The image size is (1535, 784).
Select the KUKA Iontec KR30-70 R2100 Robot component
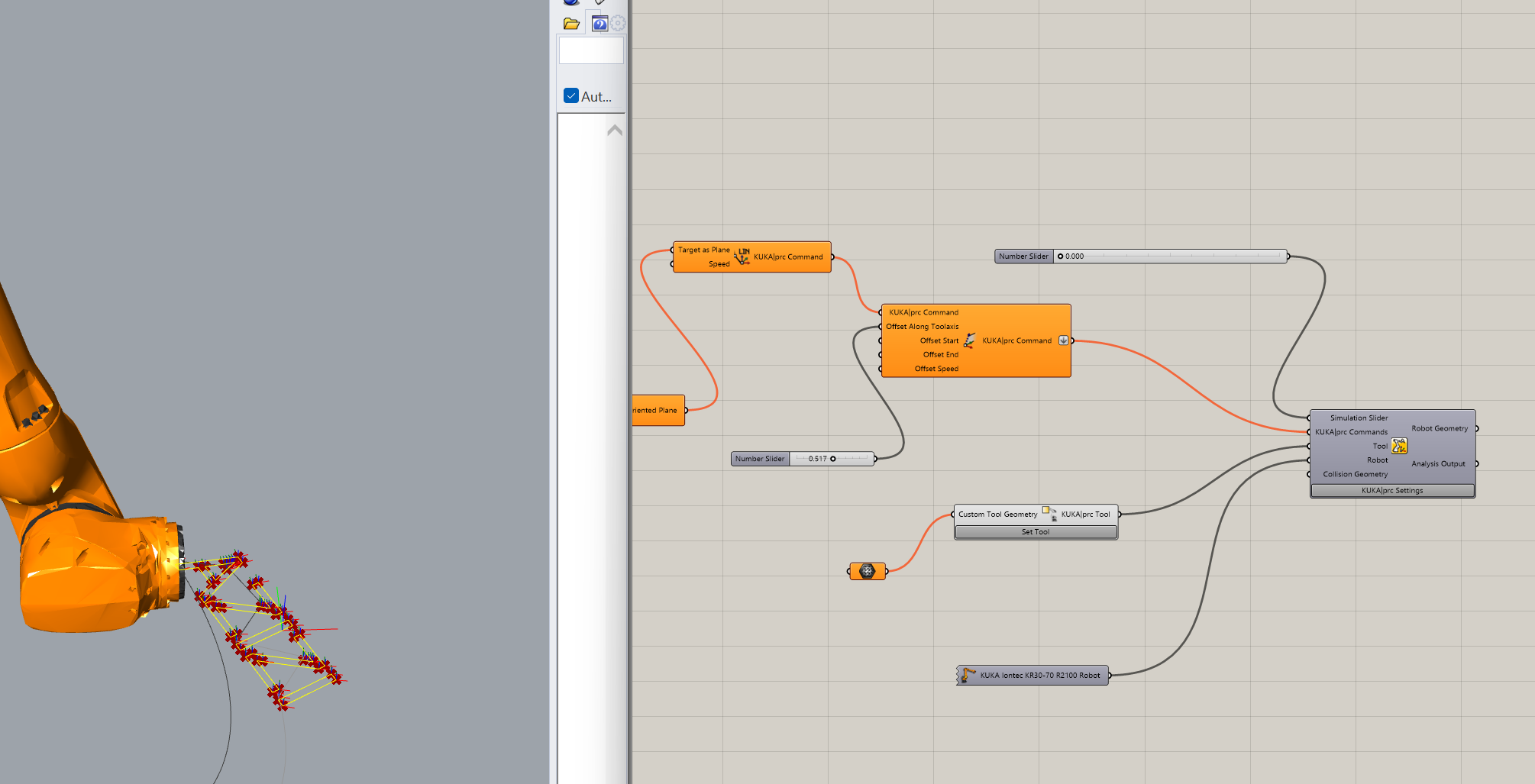click(1032, 675)
